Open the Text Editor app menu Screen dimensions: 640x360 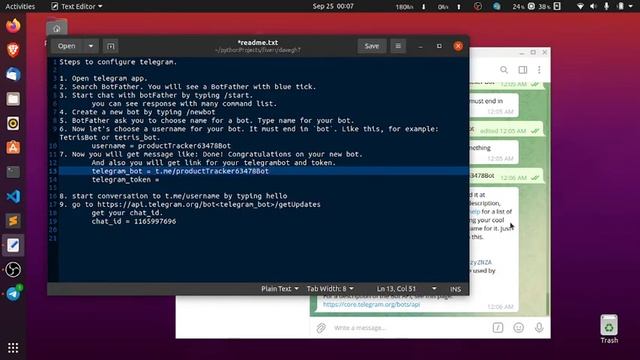pyautogui.click(x=76, y=6)
